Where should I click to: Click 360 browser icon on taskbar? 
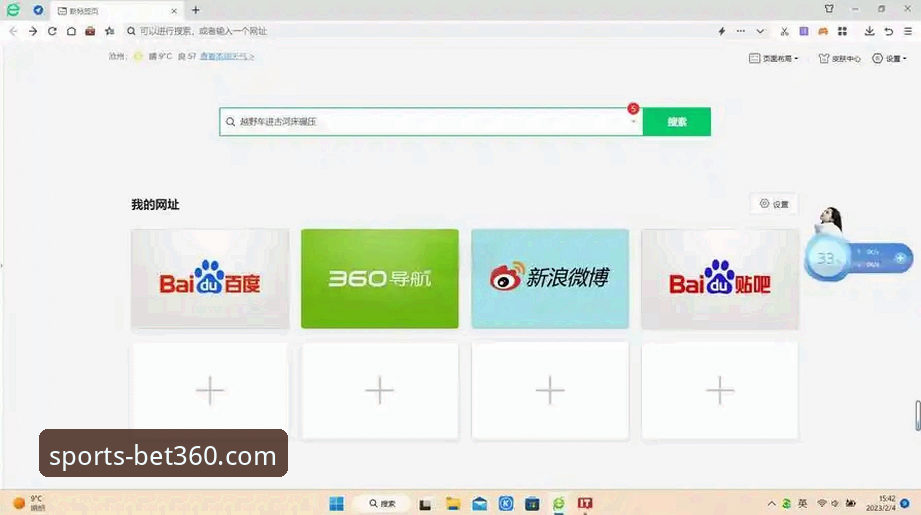click(x=559, y=503)
